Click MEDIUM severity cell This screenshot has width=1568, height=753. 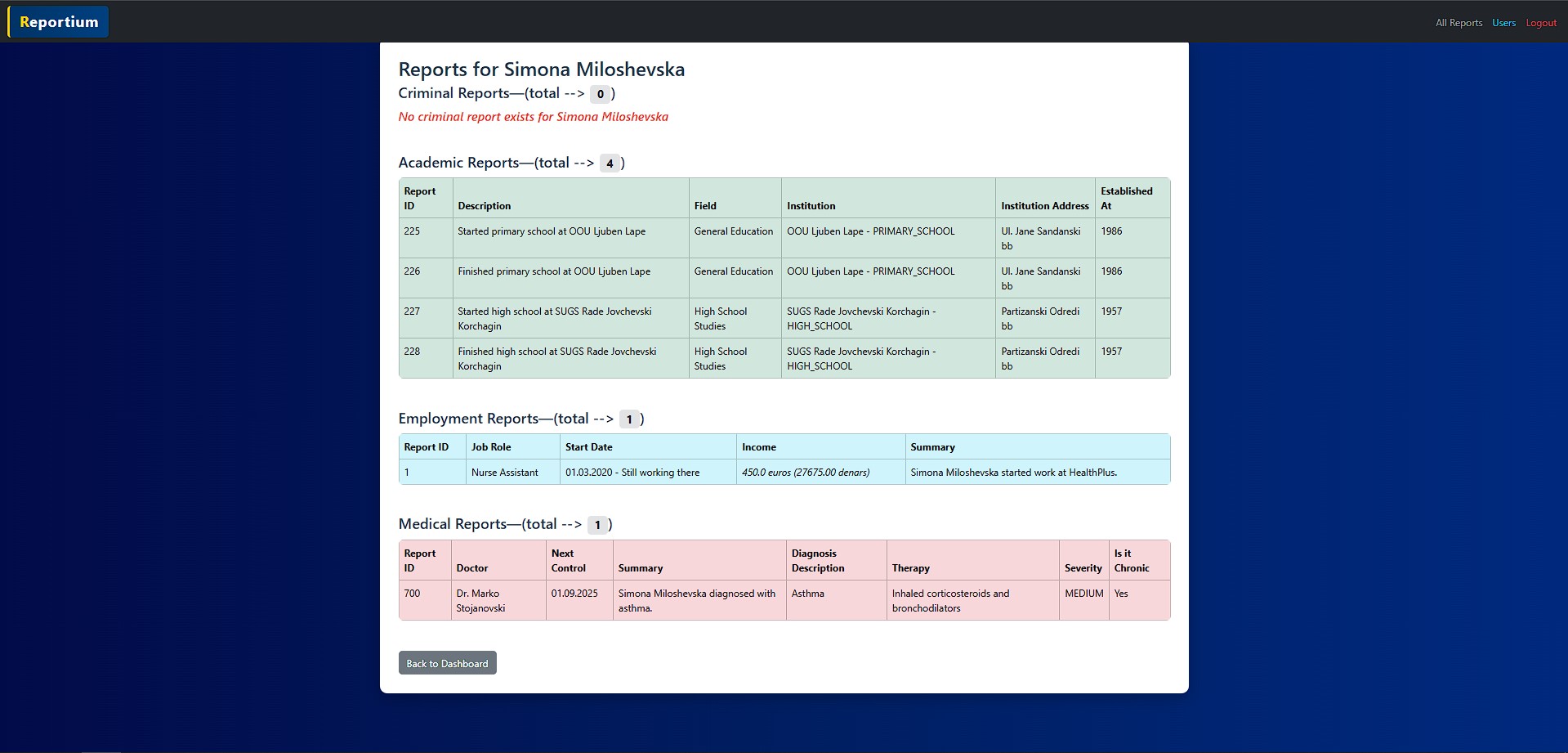click(x=1083, y=600)
